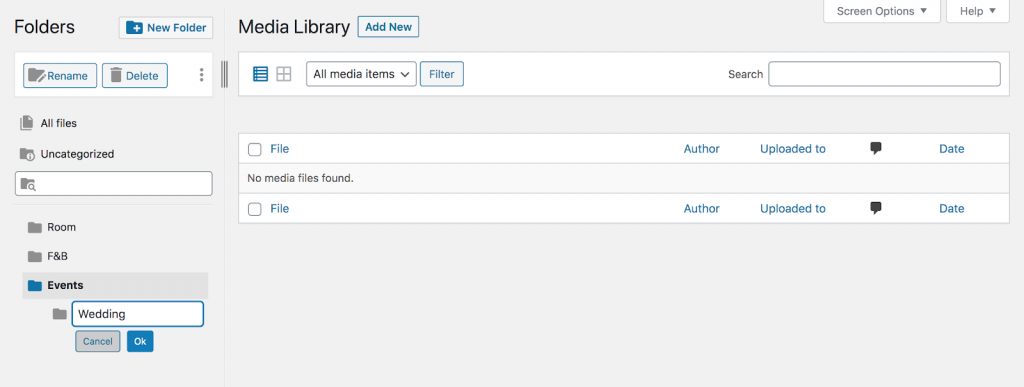Screen dimensions: 1024x387
Task: Delete the selected folder
Action: 135,76
